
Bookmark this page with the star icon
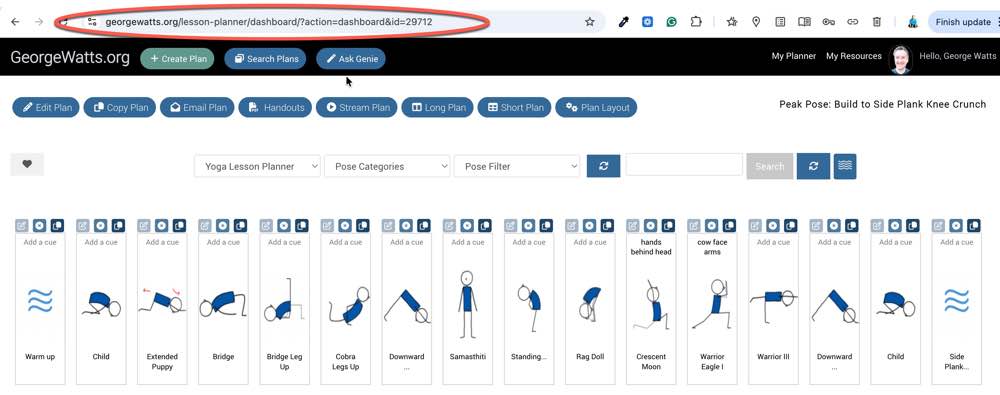[x=590, y=22]
